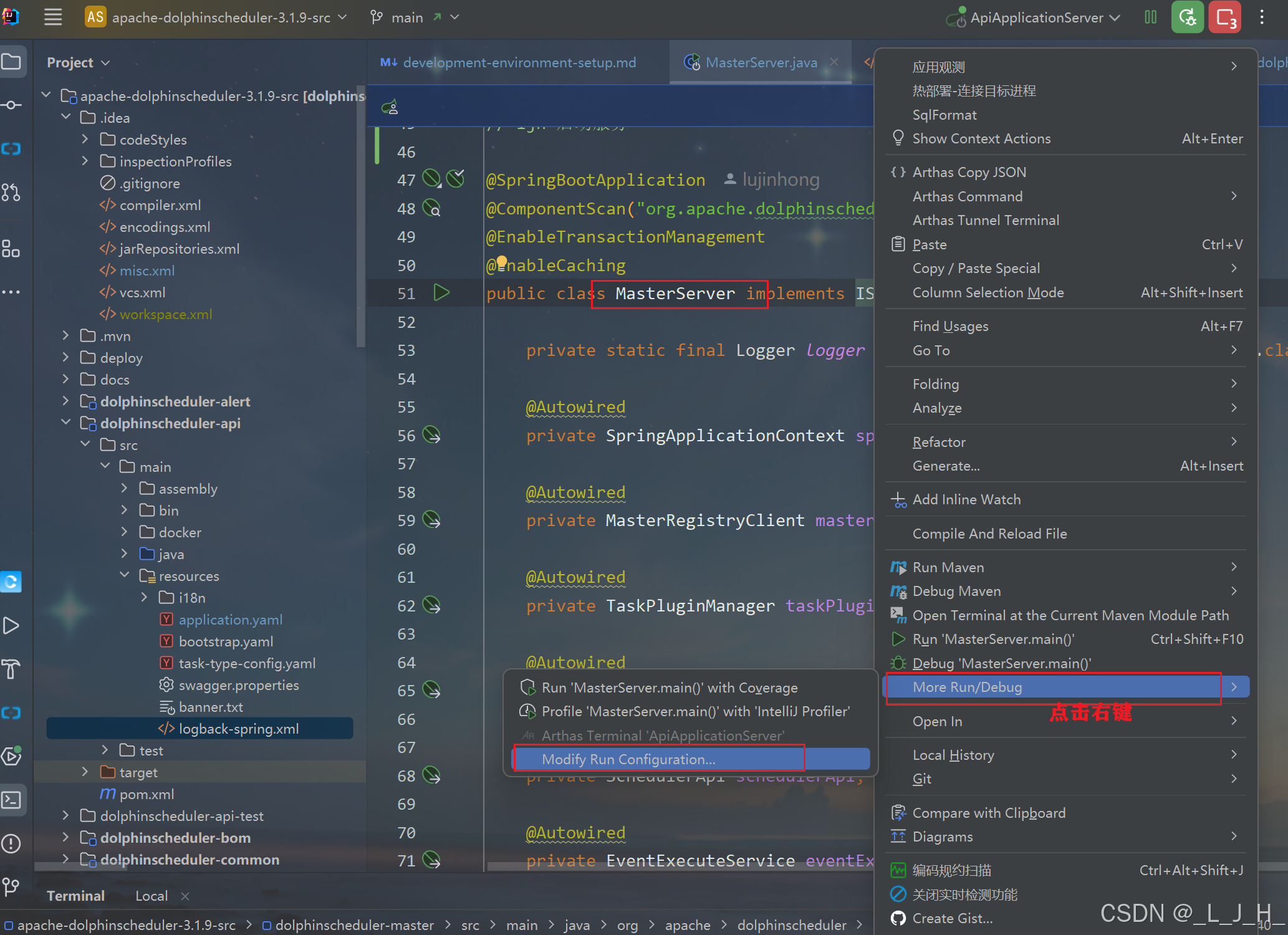Expand the dolphinscheduler-alert module folder
1288x935 pixels.
pos(66,401)
